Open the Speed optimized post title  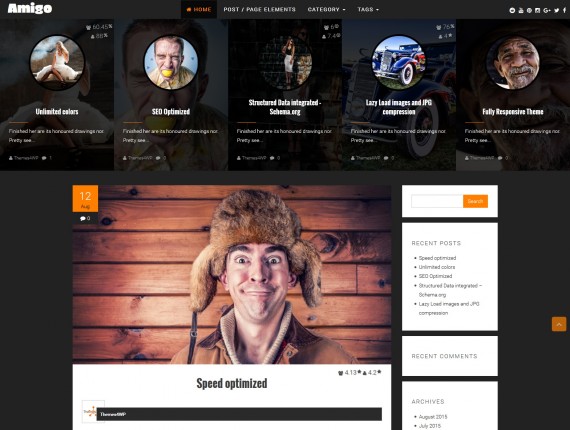[x=232, y=383]
